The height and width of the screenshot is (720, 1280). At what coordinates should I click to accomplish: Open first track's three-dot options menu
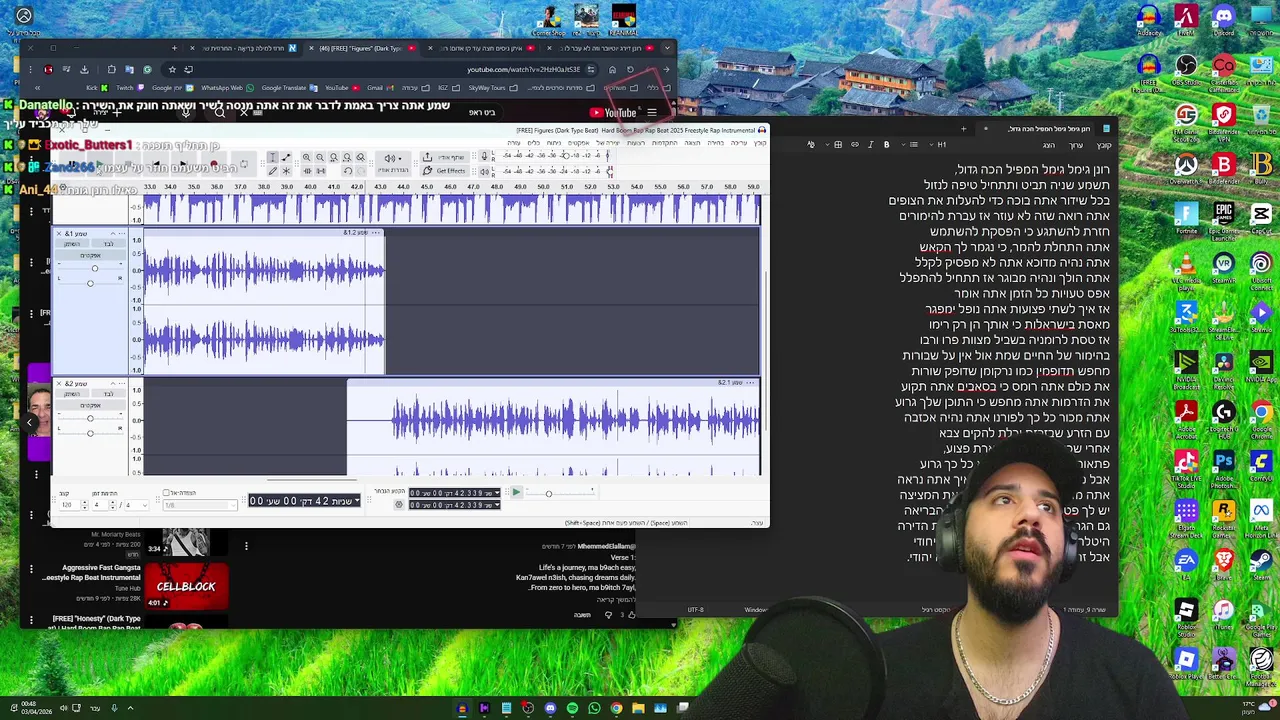122,234
